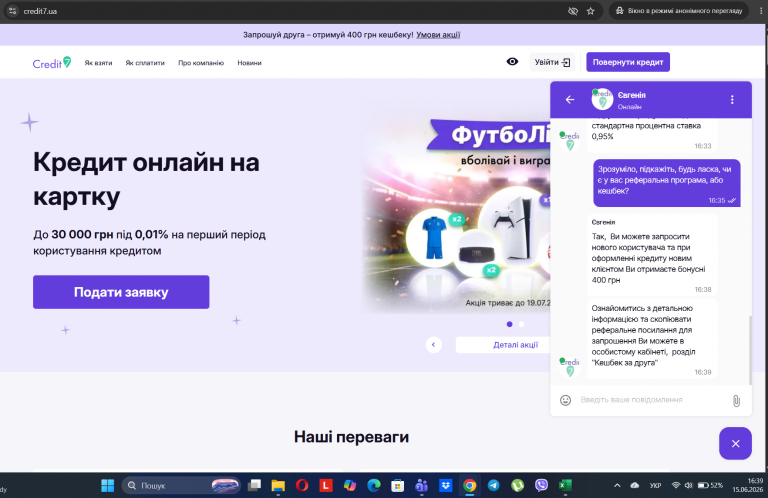Click the 'Наші переваги' heading
The width and height of the screenshot is (768, 498).
coord(351,436)
